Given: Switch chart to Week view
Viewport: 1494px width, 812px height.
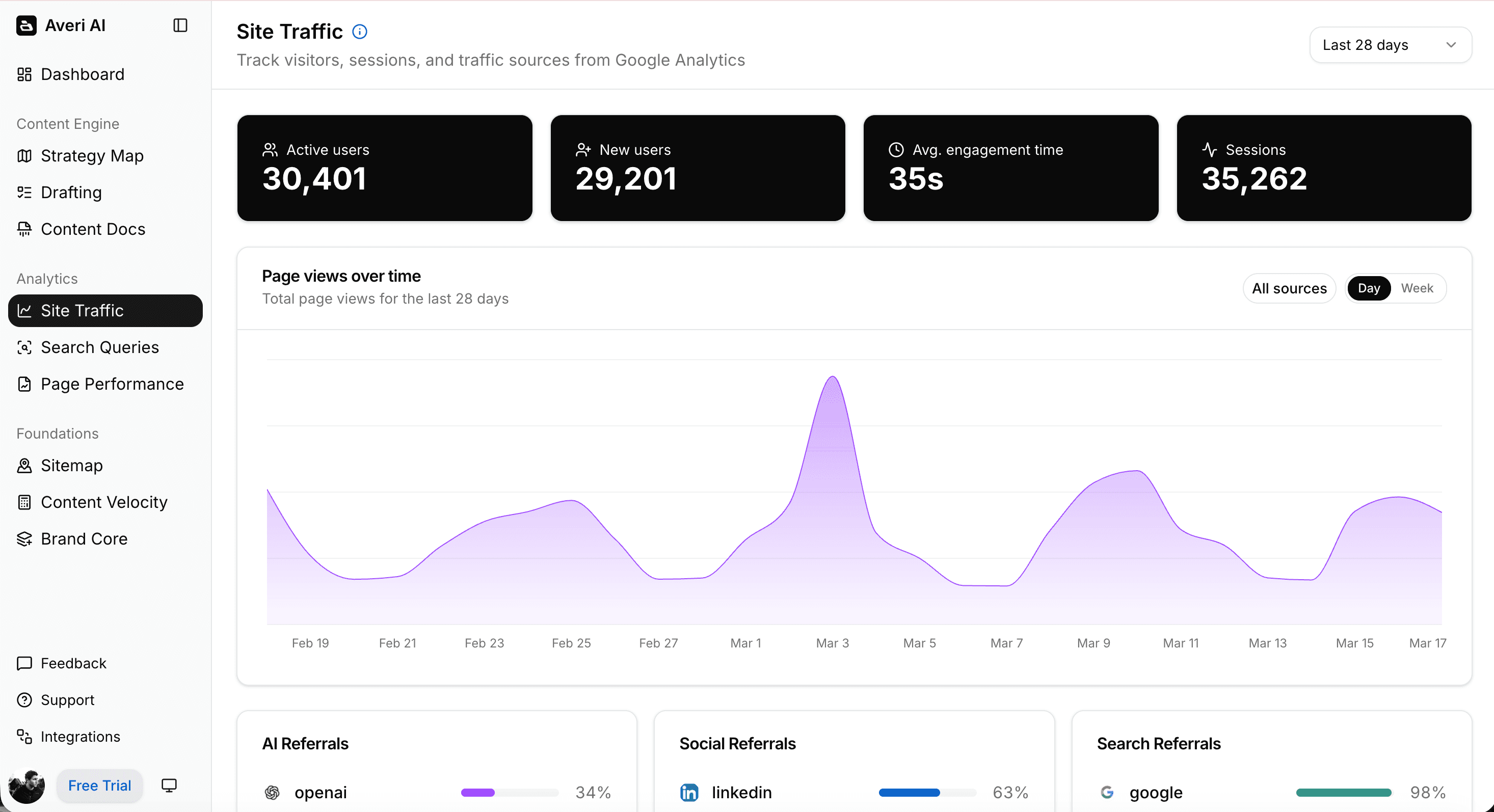Looking at the screenshot, I should 1416,288.
